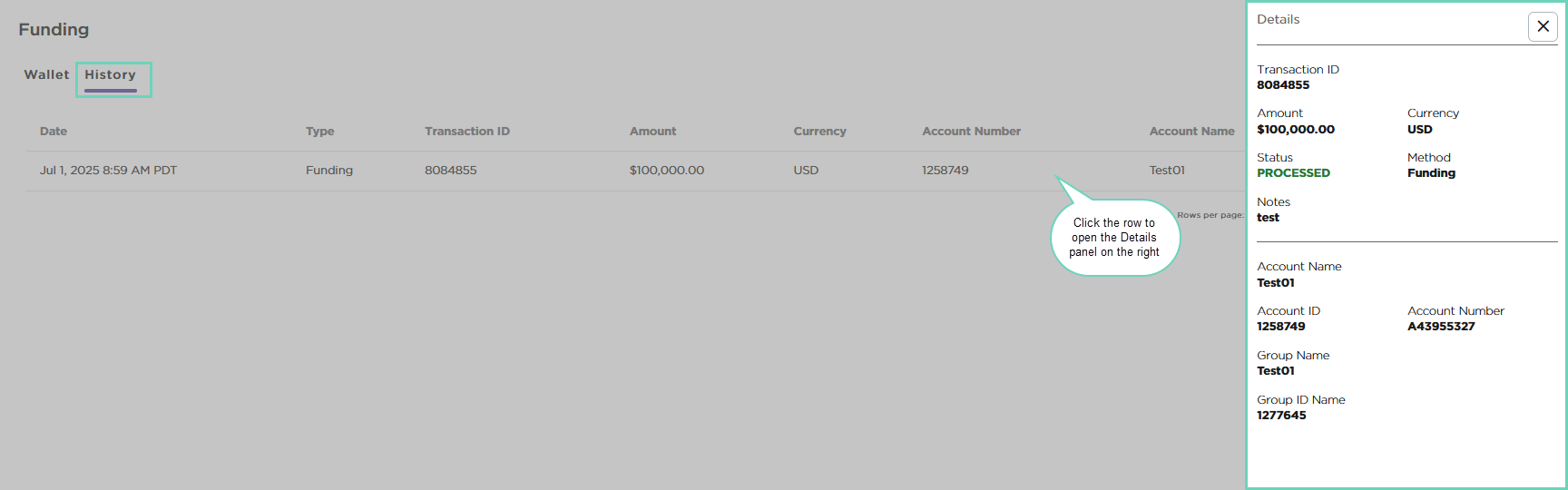Click the Type column header
Screen dimensions: 1568x490
coord(319,132)
